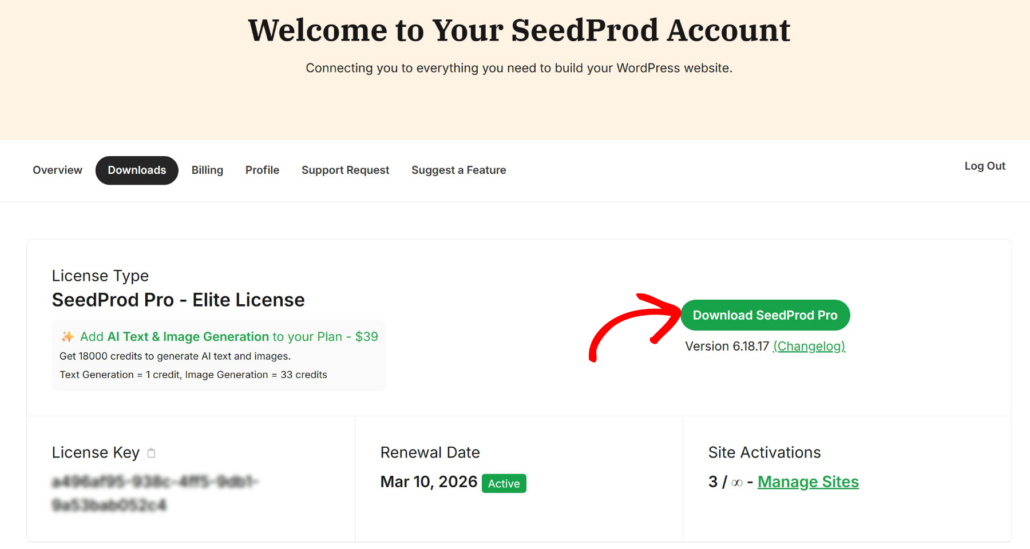This screenshot has height=549, width=1030.
Task: Open the Manage Sites link
Action: coord(808,482)
